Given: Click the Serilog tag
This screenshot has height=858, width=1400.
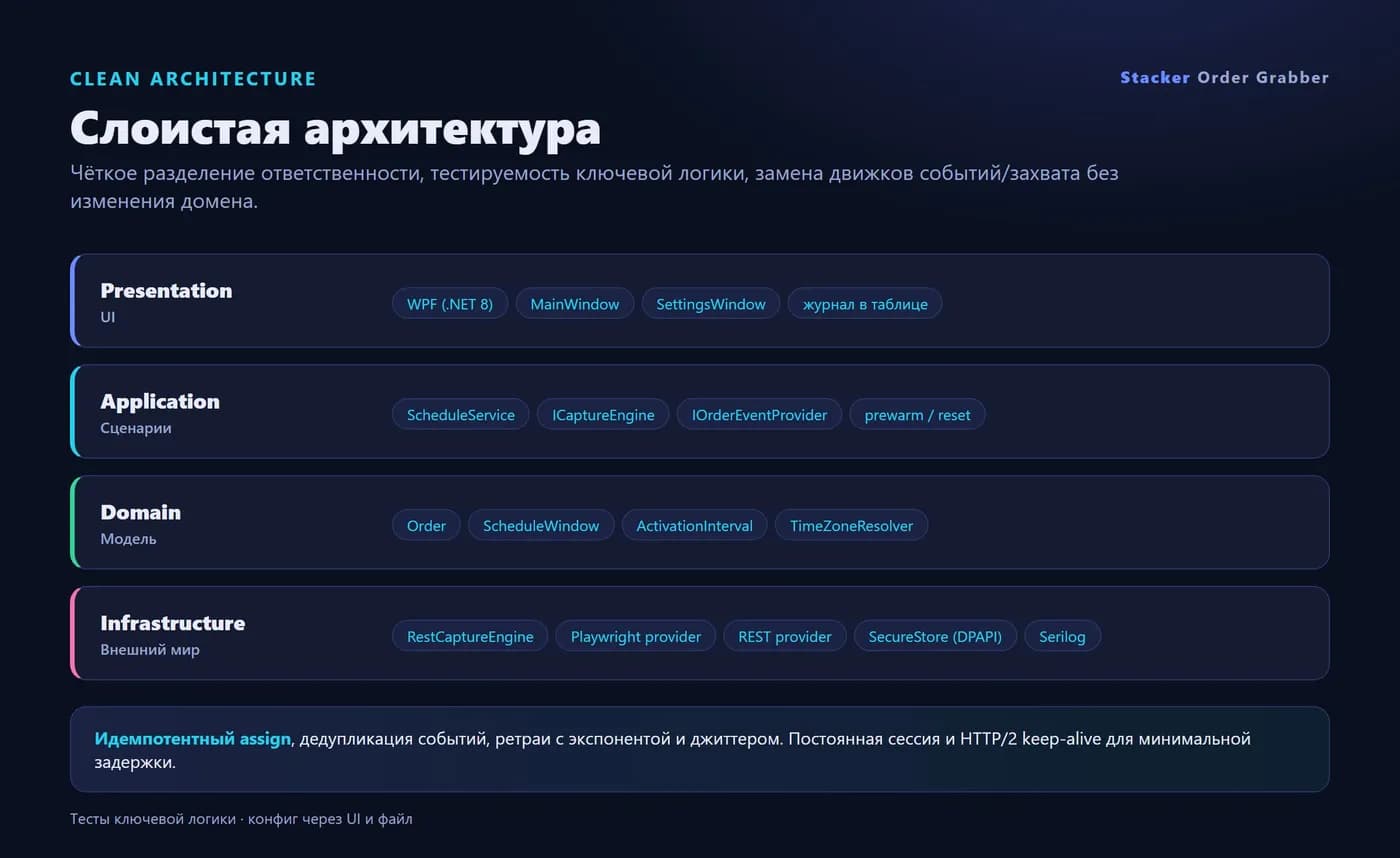Looking at the screenshot, I should (1062, 637).
